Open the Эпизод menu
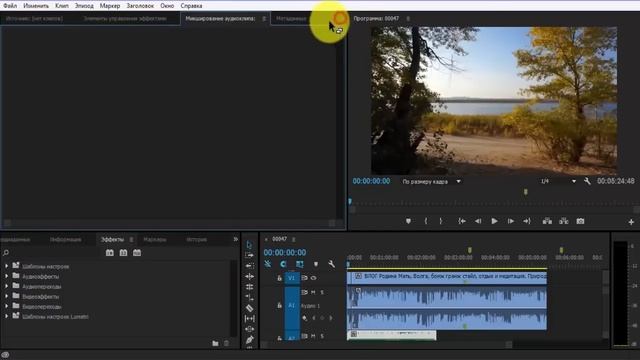 point(84,6)
